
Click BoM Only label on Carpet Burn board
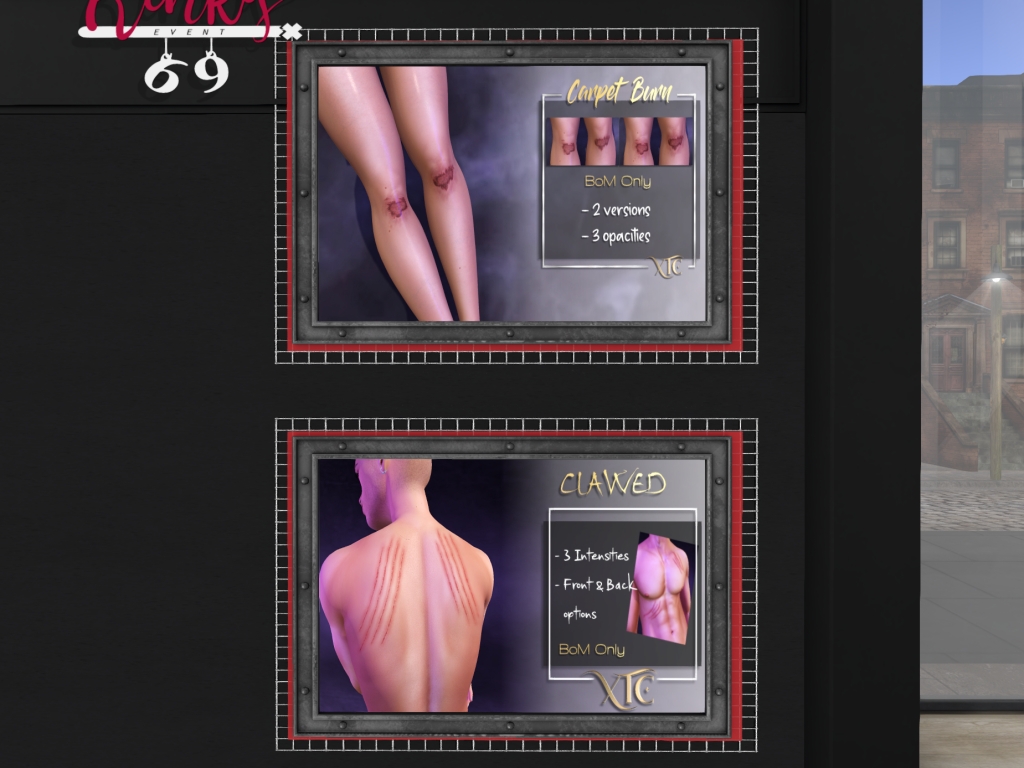[x=617, y=182]
